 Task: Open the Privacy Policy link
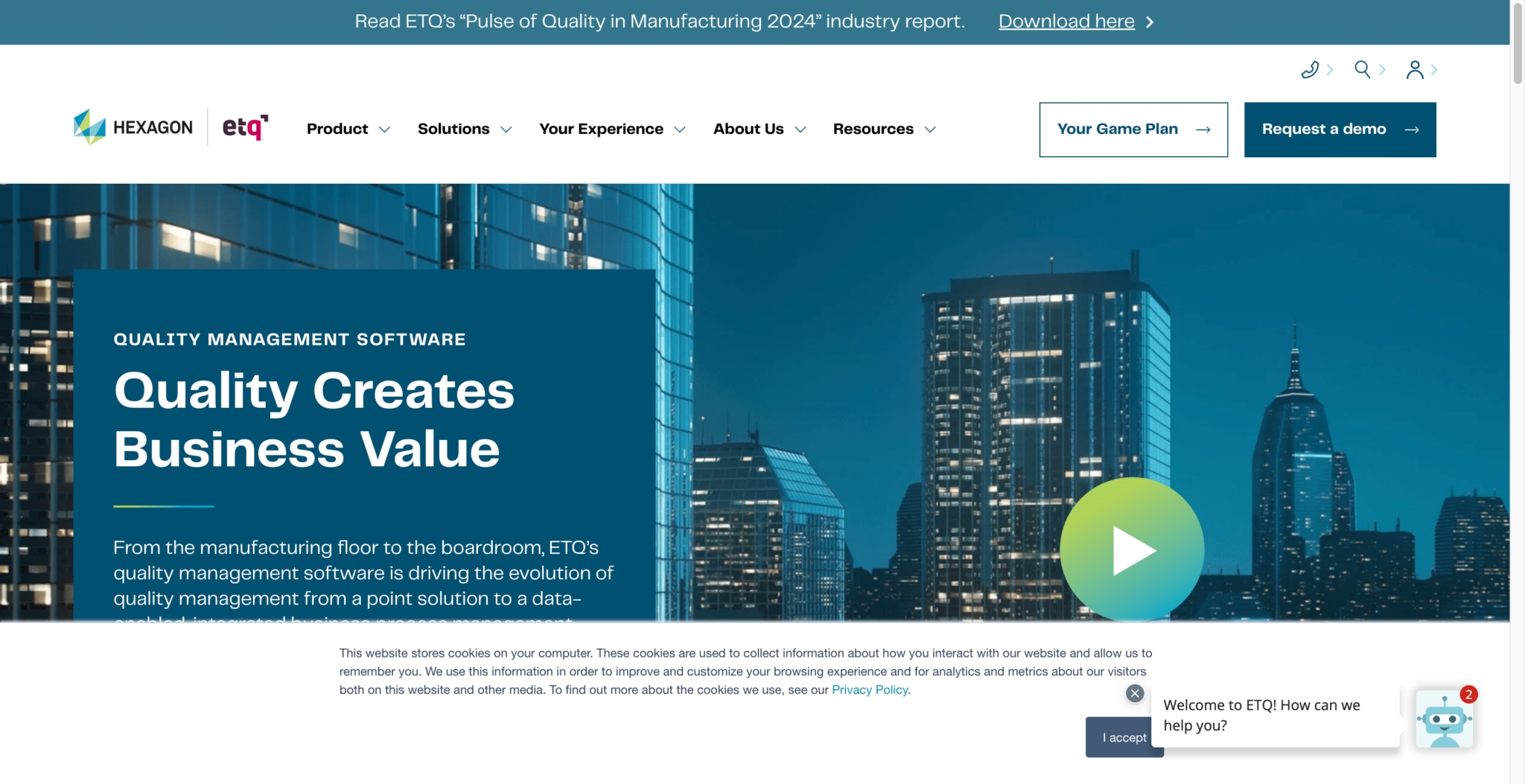[x=869, y=690]
